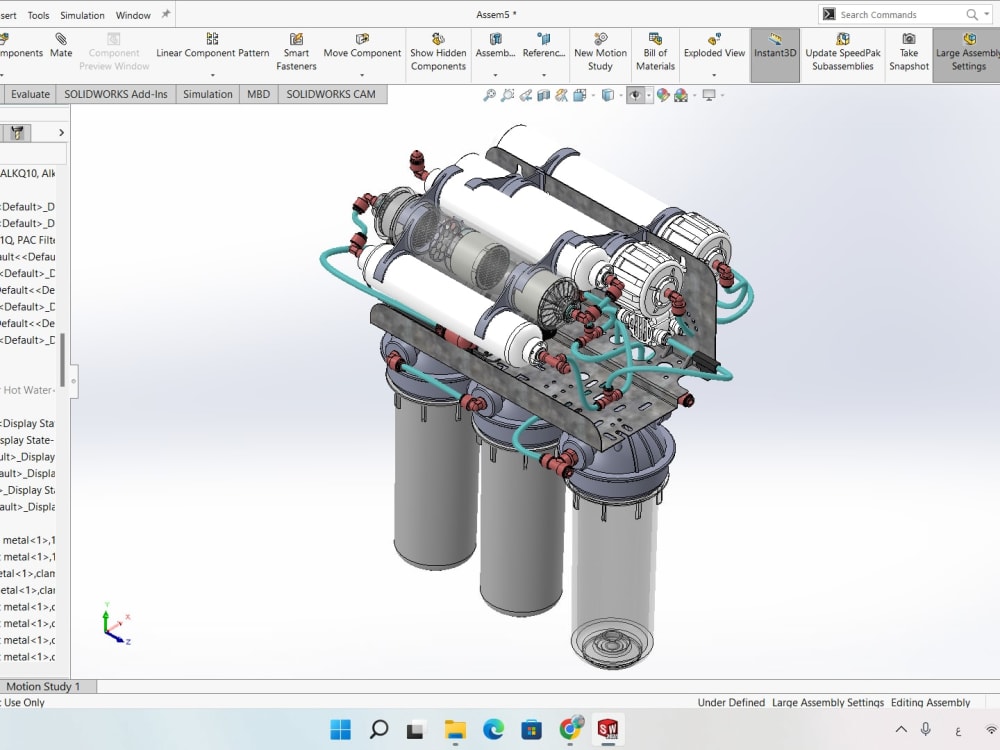Open the Simulation menu
The image size is (1000, 750).
(82, 15)
